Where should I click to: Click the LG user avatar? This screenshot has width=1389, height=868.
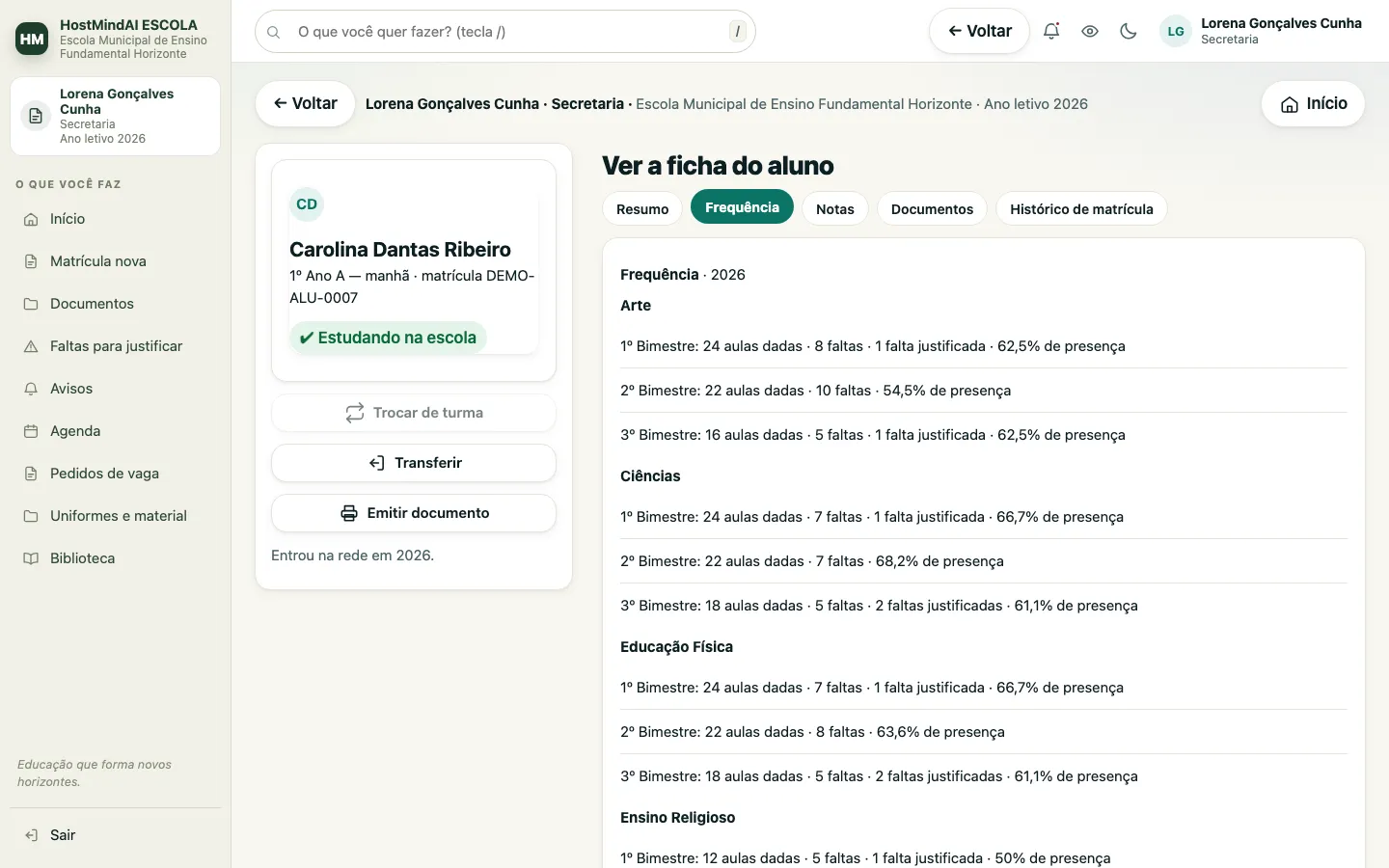pos(1176,31)
